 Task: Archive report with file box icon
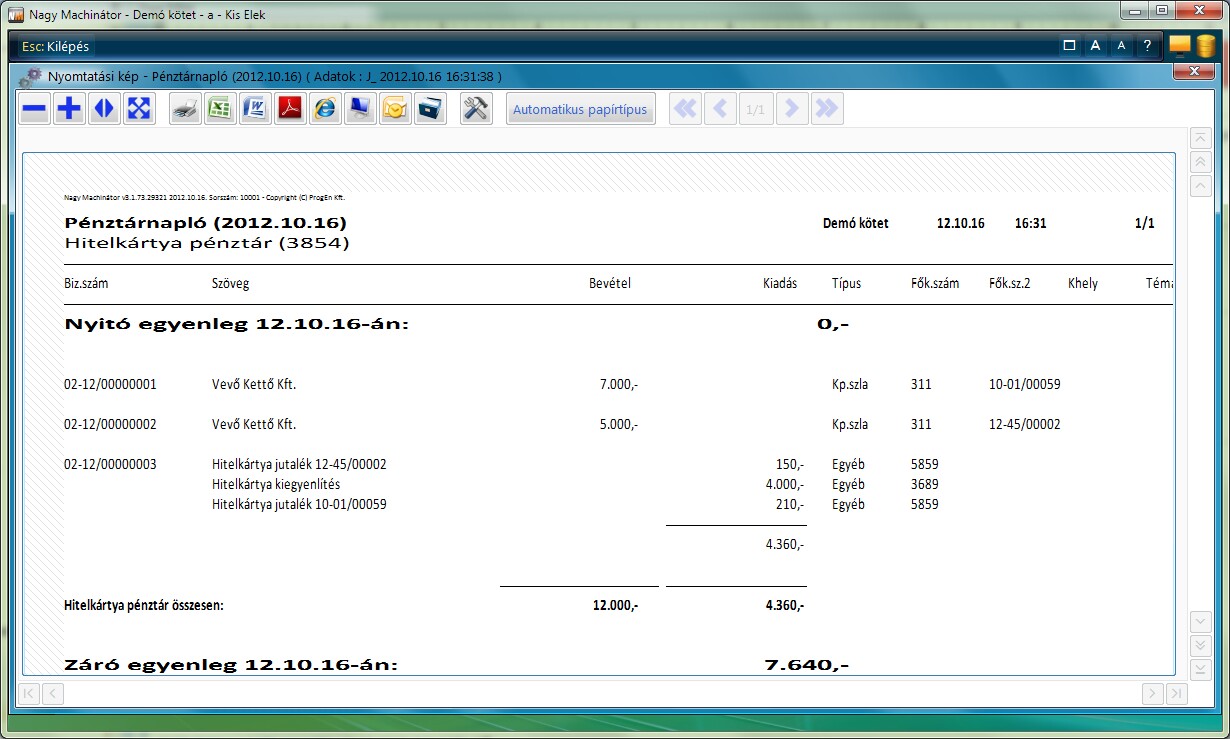pyautogui.click(x=430, y=109)
